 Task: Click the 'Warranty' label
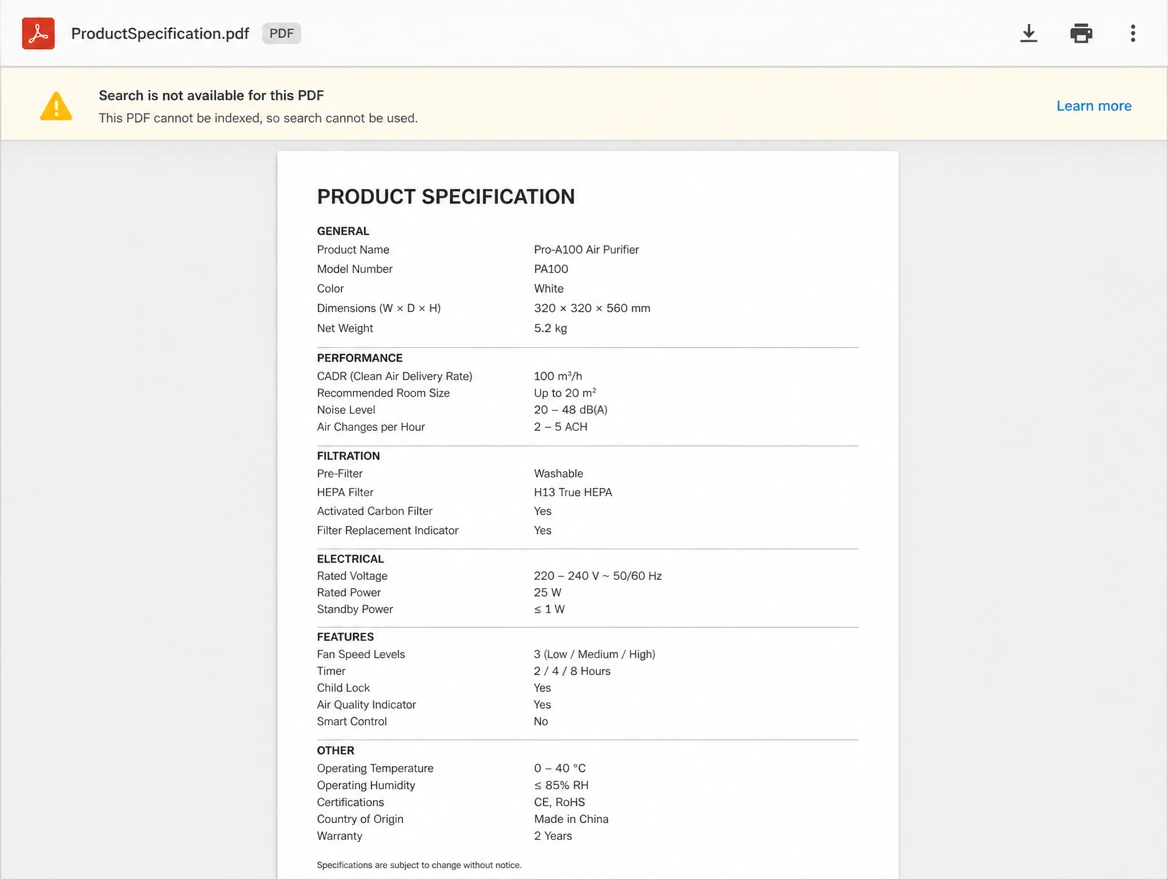coord(339,836)
